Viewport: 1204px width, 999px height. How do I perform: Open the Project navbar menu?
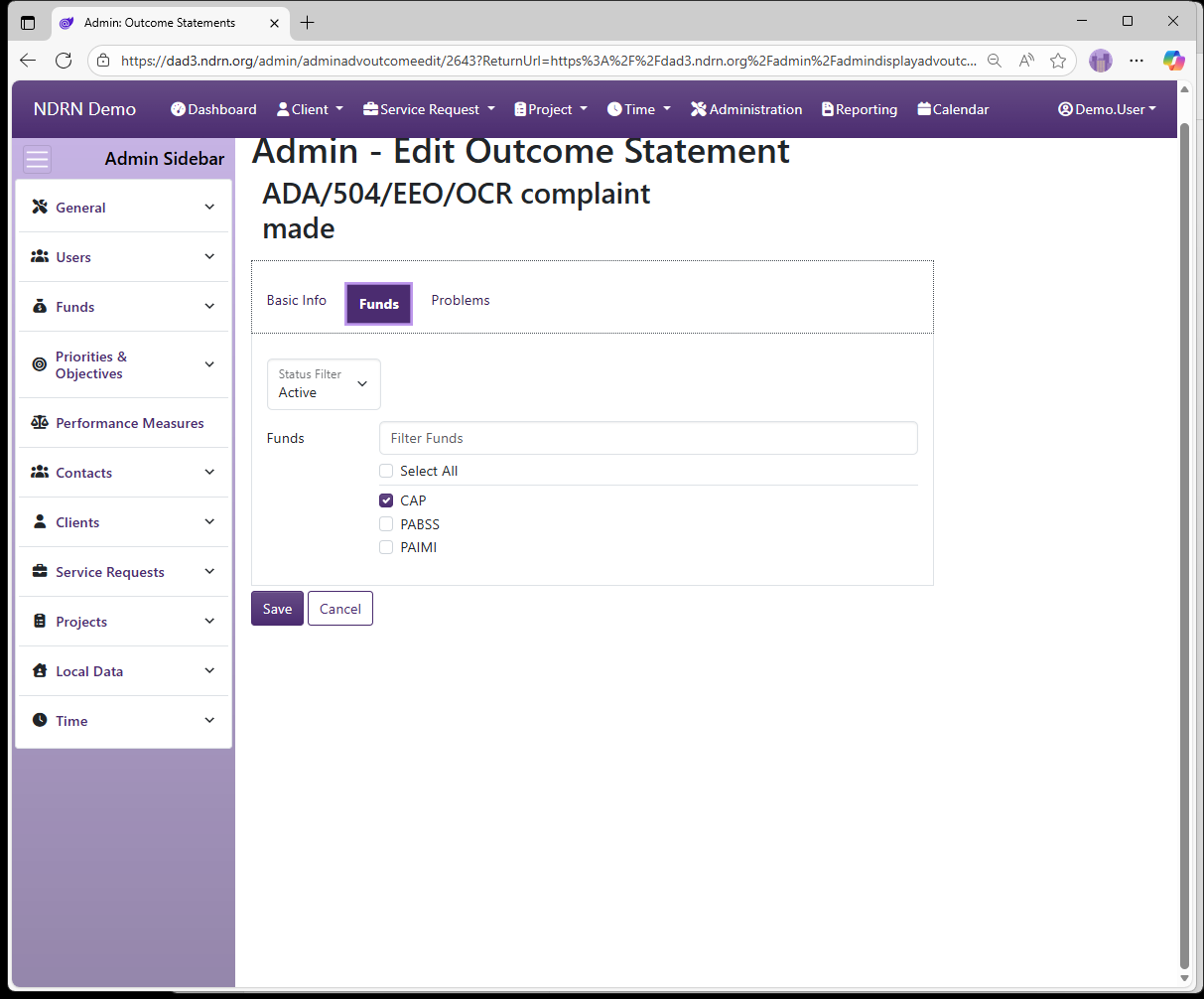tap(551, 109)
